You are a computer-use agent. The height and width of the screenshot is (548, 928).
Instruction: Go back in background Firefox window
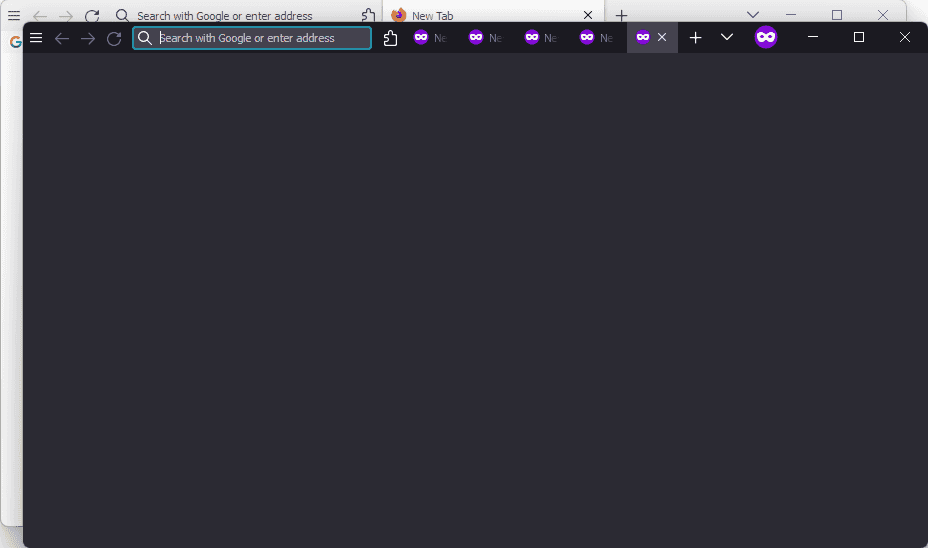pos(40,15)
